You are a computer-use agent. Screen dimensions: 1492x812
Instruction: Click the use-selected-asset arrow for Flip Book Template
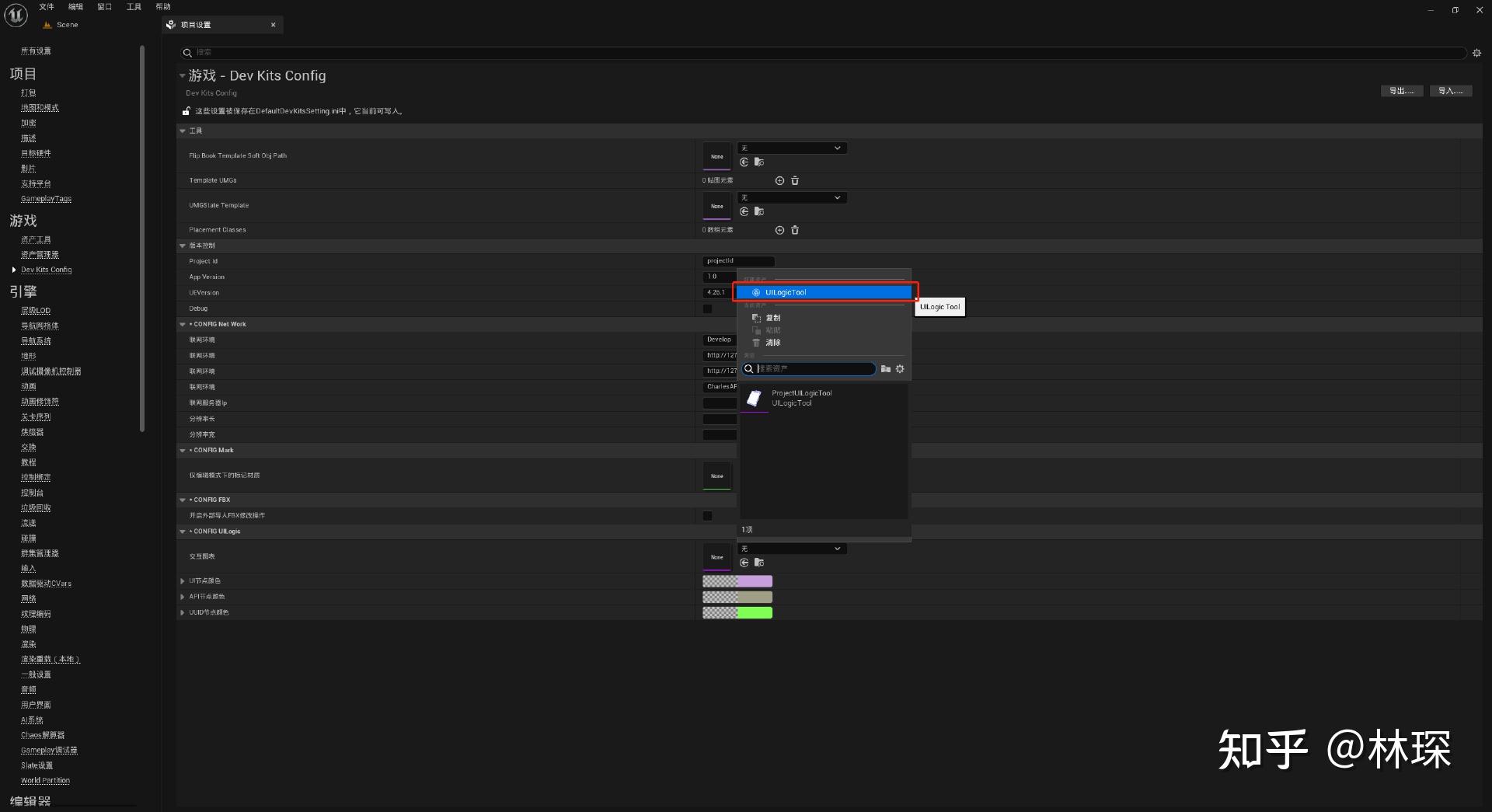pyautogui.click(x=744, y=162)
